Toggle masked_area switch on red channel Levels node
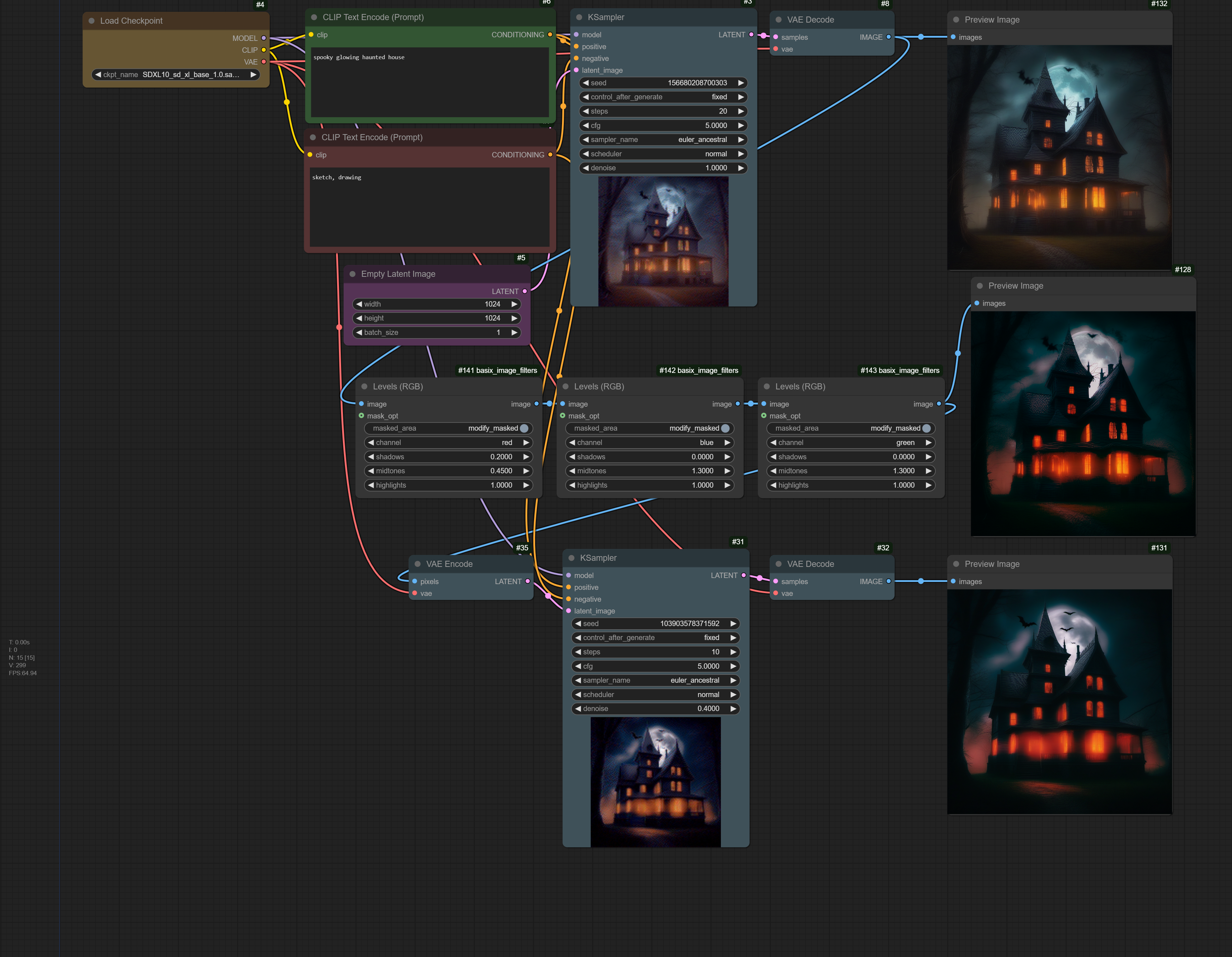1232x957 pixels. [524, 428]
